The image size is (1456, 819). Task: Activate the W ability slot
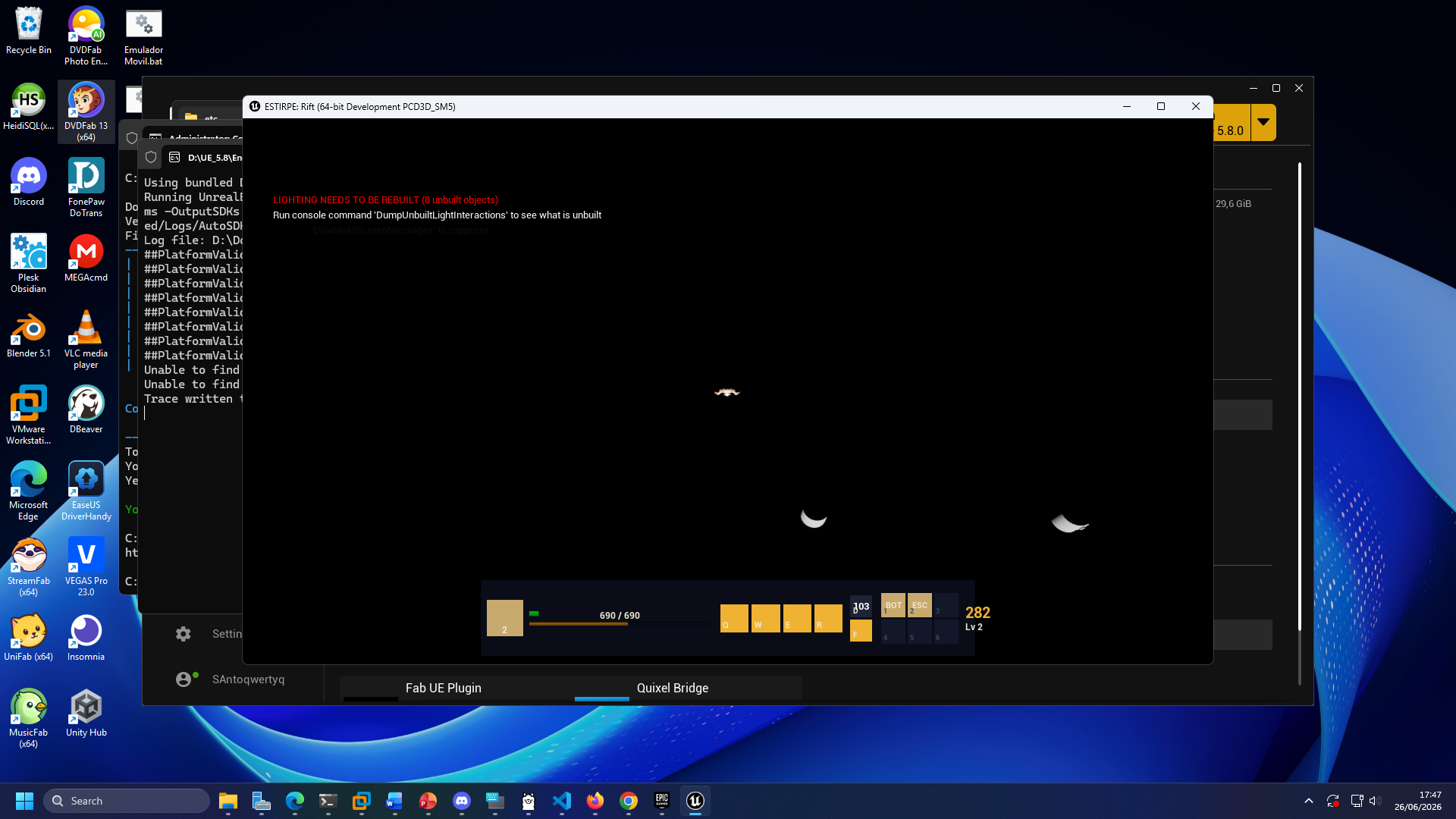coord(766,618)
